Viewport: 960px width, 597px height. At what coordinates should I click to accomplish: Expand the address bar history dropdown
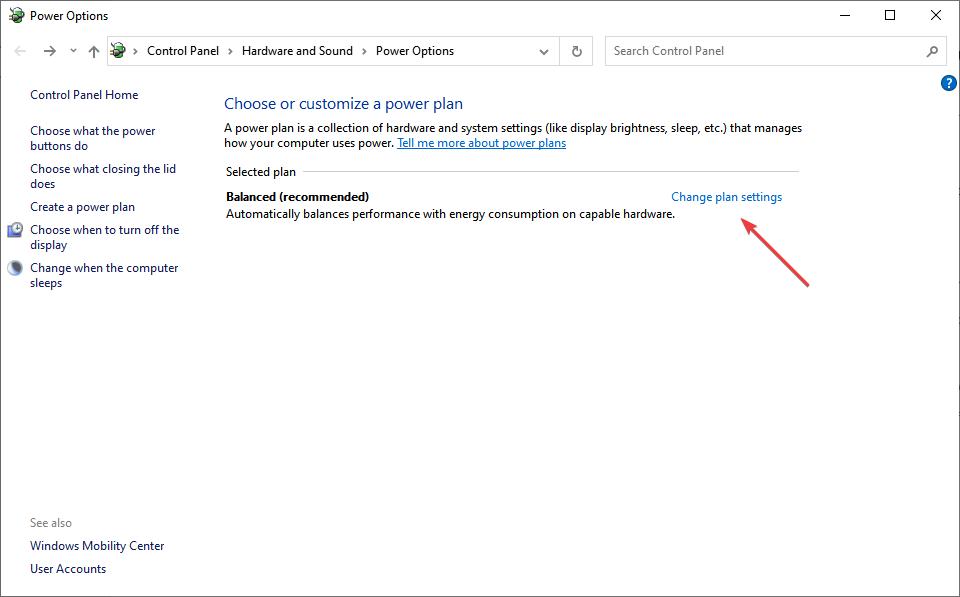(544, 51)
